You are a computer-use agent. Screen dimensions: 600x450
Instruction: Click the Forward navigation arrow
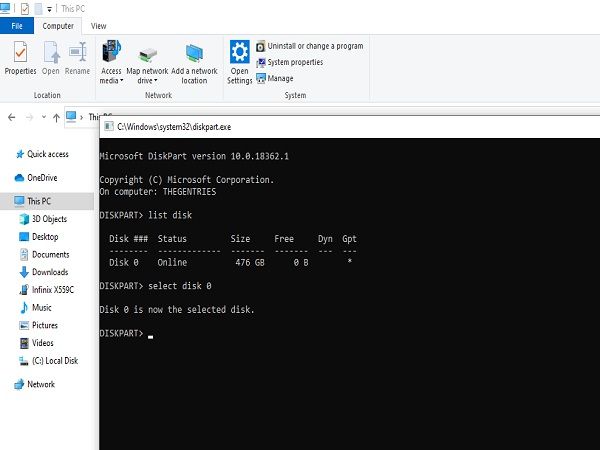(x=29, y=117)
